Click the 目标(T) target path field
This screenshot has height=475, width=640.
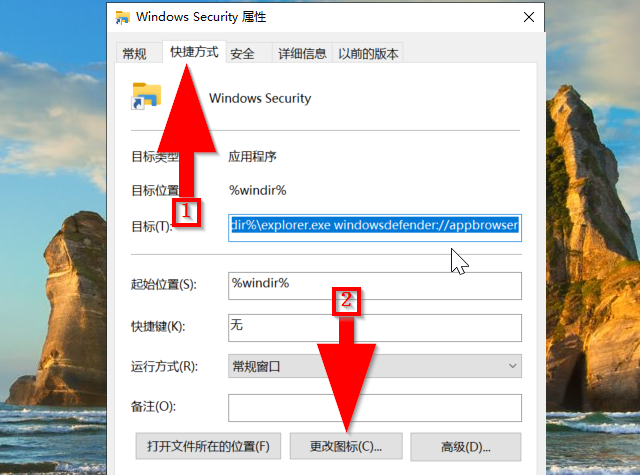coord(375,228)
